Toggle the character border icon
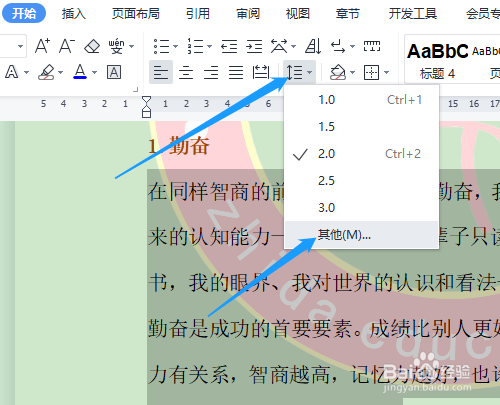500x405 pixels. pos(114,72)
